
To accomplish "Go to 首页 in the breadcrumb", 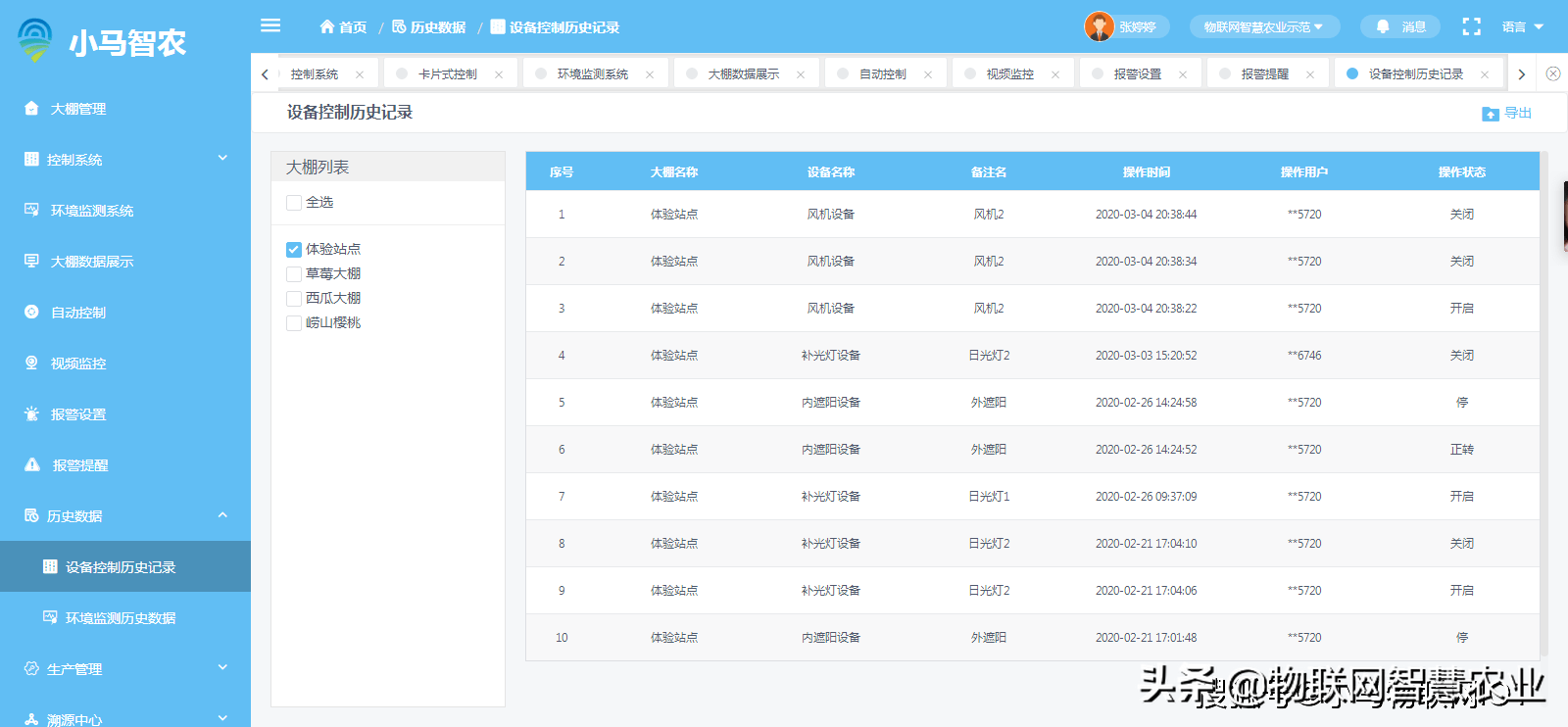I will click(344, 27).
